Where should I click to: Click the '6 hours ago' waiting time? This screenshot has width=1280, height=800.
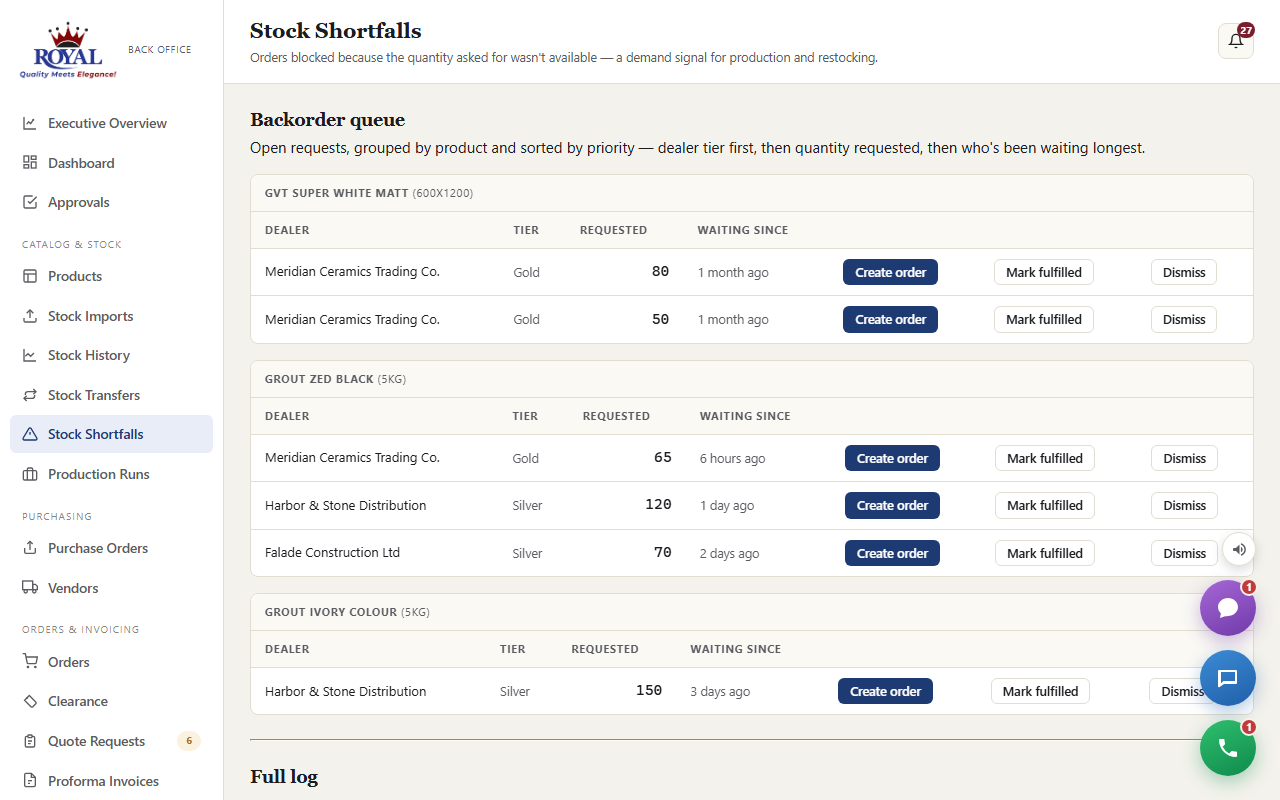coord(732,458)
